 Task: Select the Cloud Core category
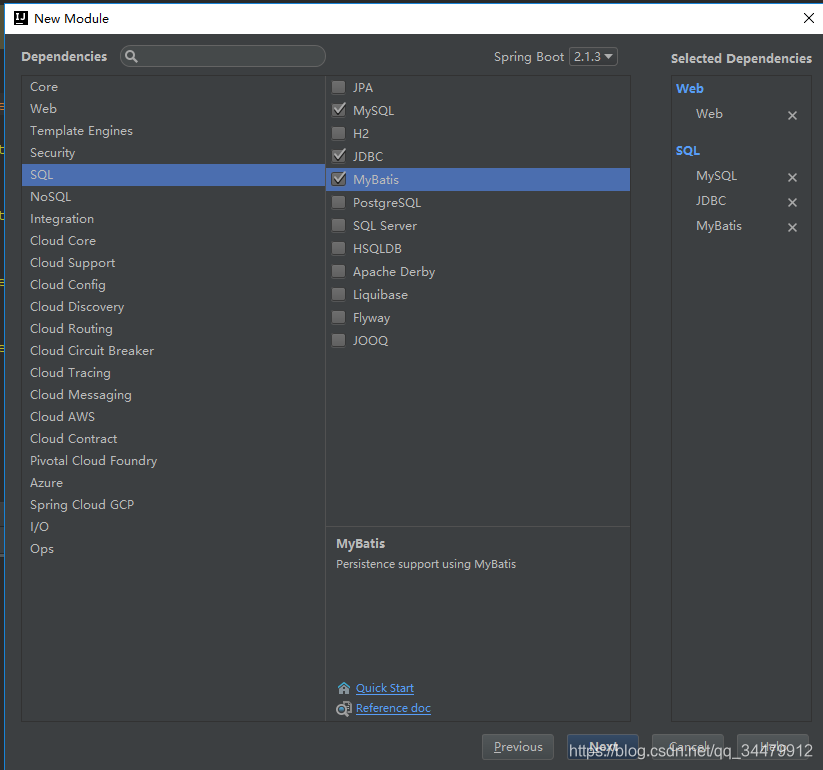(x=173, y=241)
